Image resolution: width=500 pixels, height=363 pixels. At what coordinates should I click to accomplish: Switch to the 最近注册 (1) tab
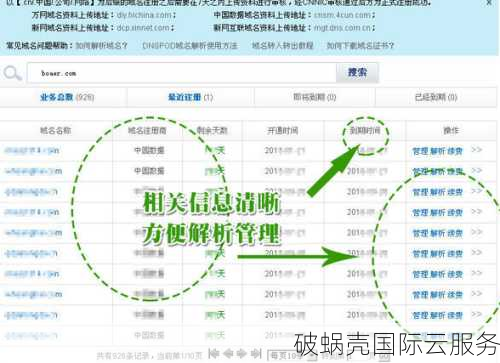pos(190,97)
